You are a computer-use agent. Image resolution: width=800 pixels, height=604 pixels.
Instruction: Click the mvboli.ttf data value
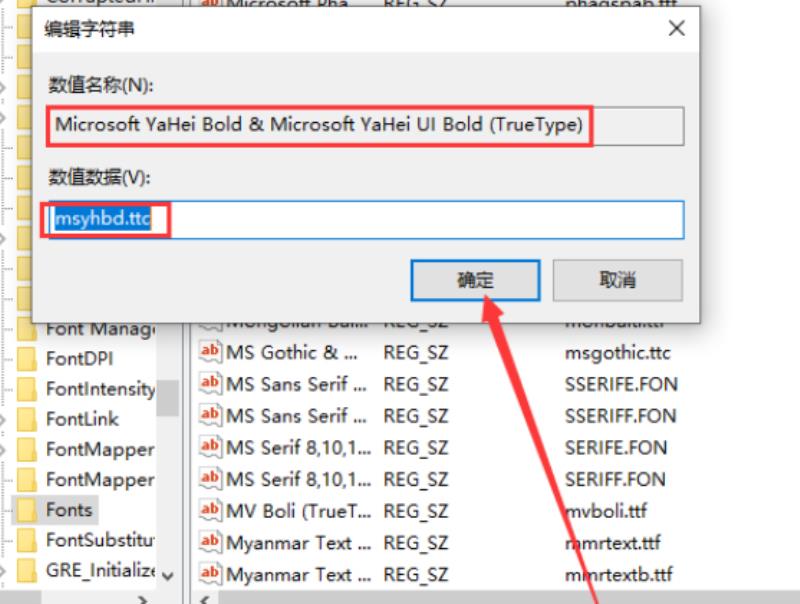click(606, 511)
